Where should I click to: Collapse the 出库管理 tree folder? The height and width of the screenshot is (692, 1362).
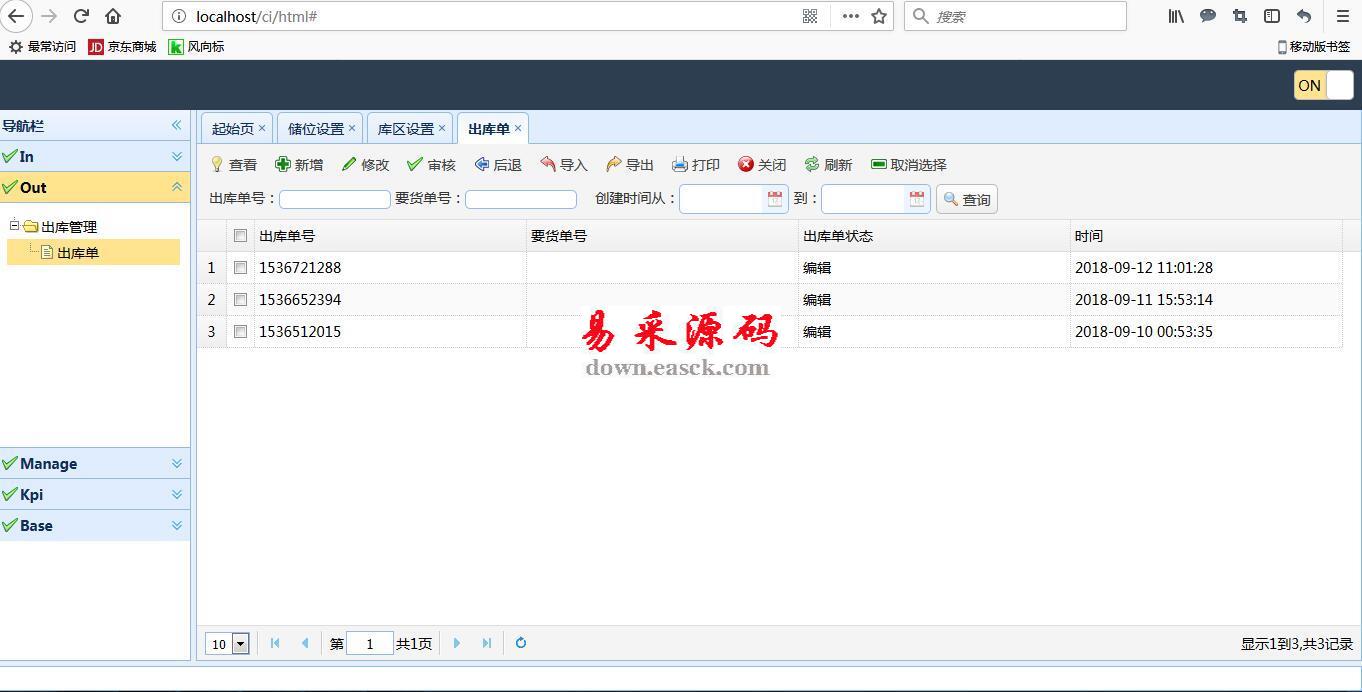point(15,226)
